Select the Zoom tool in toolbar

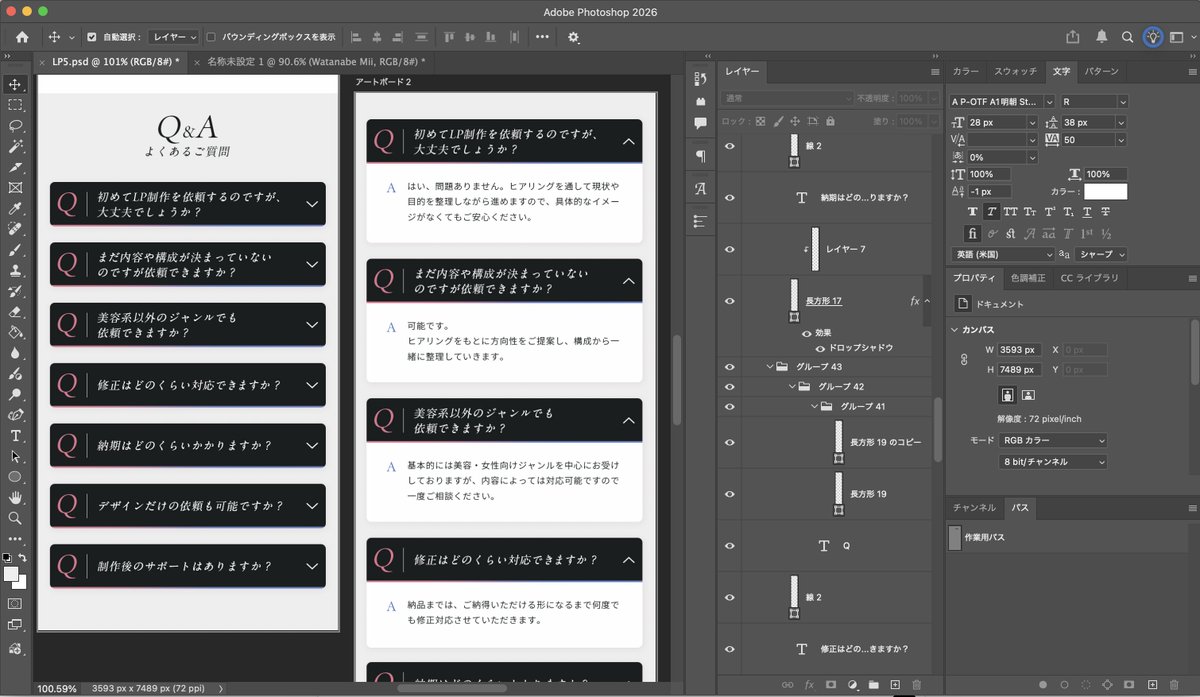15,518
